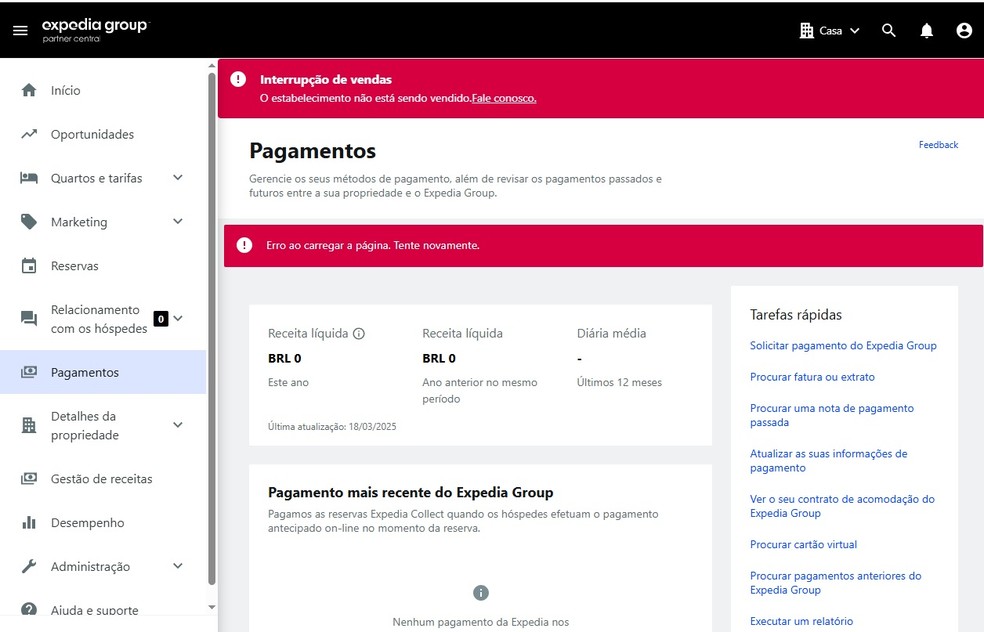Click the info icon beside Receita líquida

pos(359,334)
